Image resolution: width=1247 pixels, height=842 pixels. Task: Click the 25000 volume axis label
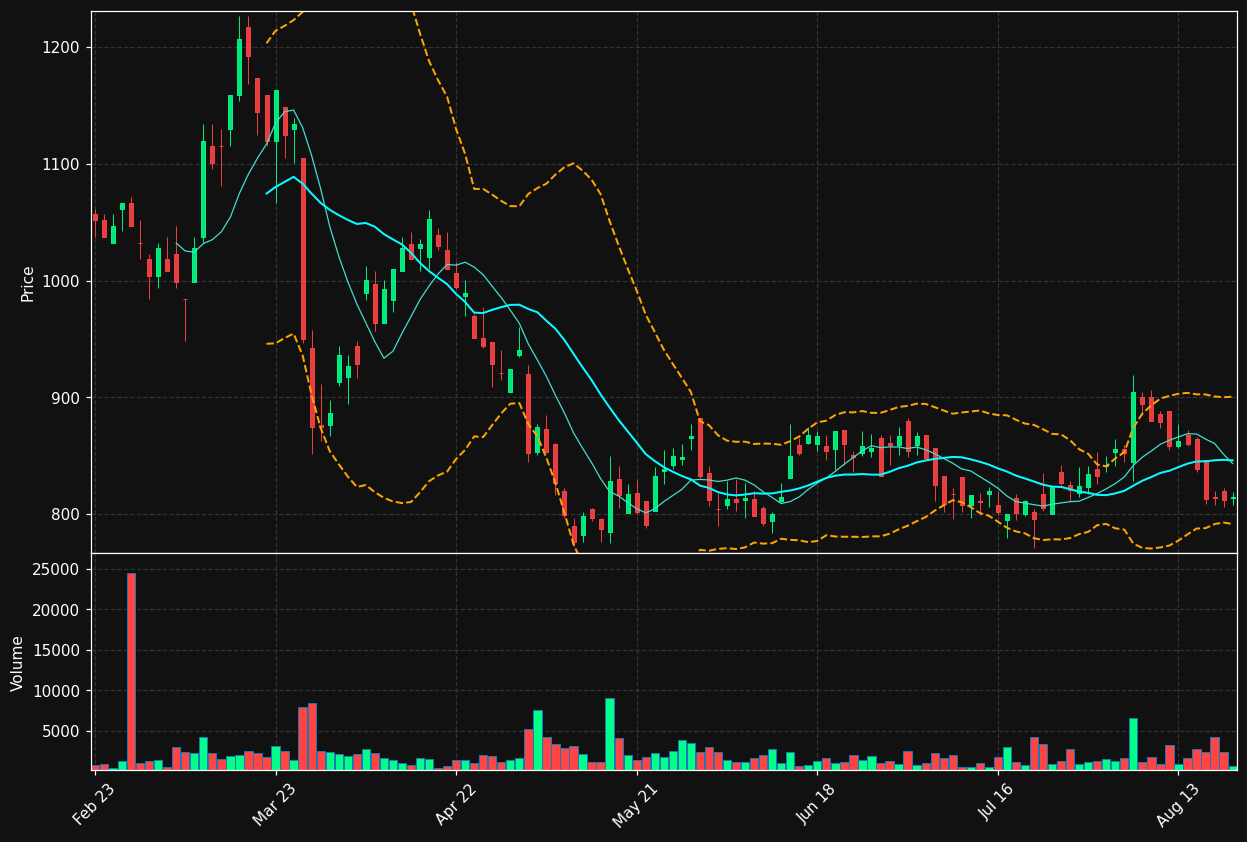[58, 570]
